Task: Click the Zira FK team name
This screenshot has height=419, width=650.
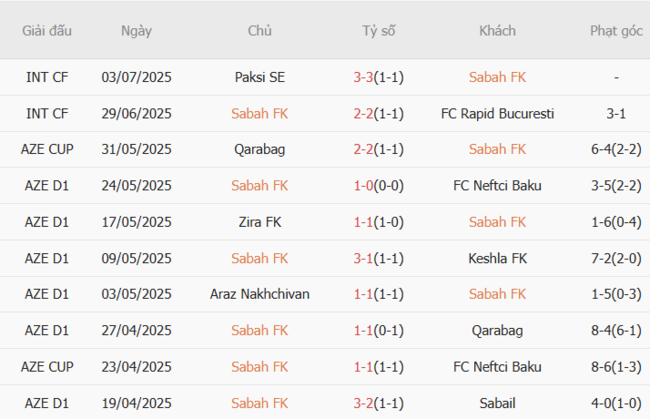Action: click(x=260, y=221)
